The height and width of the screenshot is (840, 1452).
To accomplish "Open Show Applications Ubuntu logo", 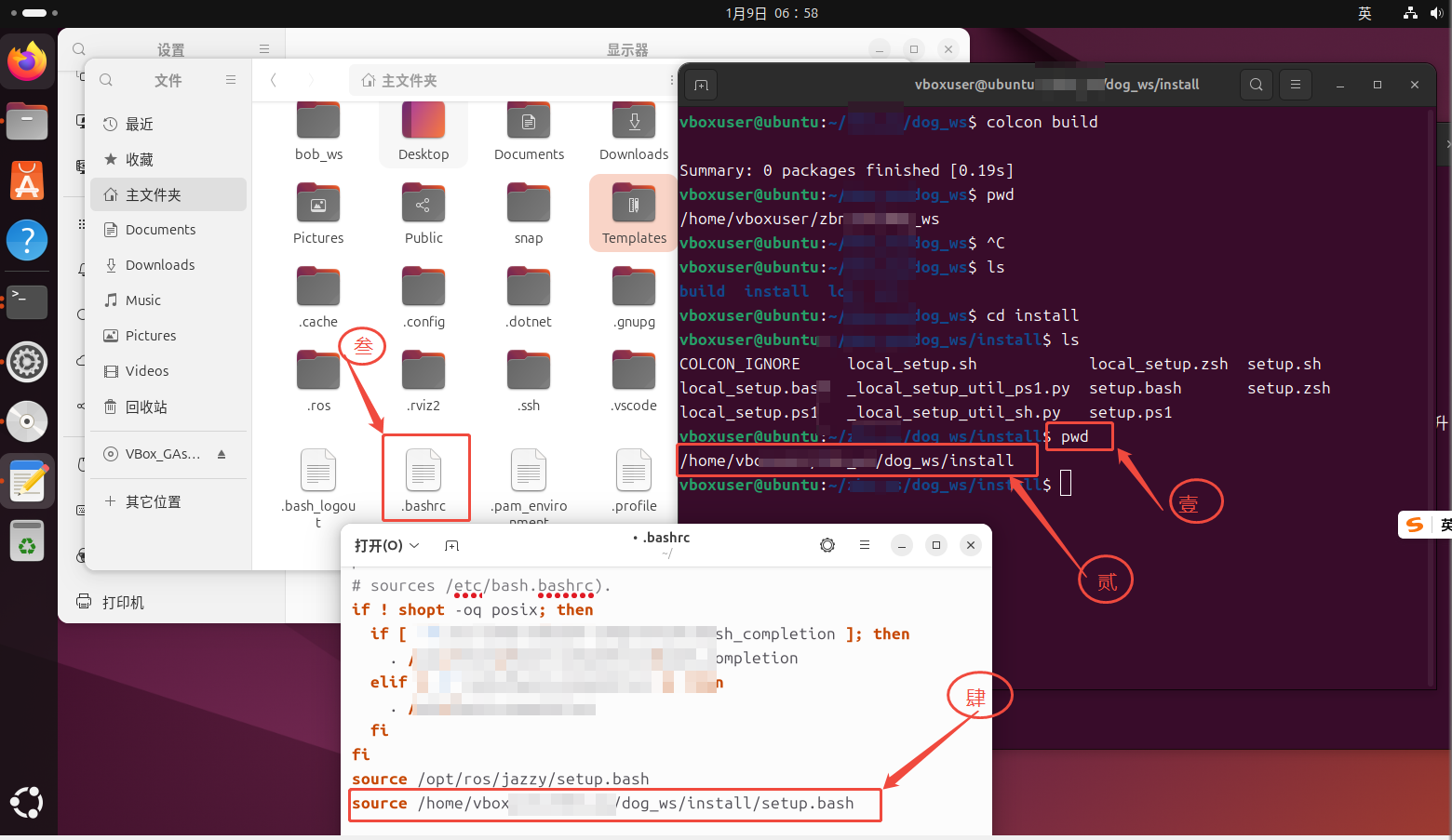I will 27,802.
